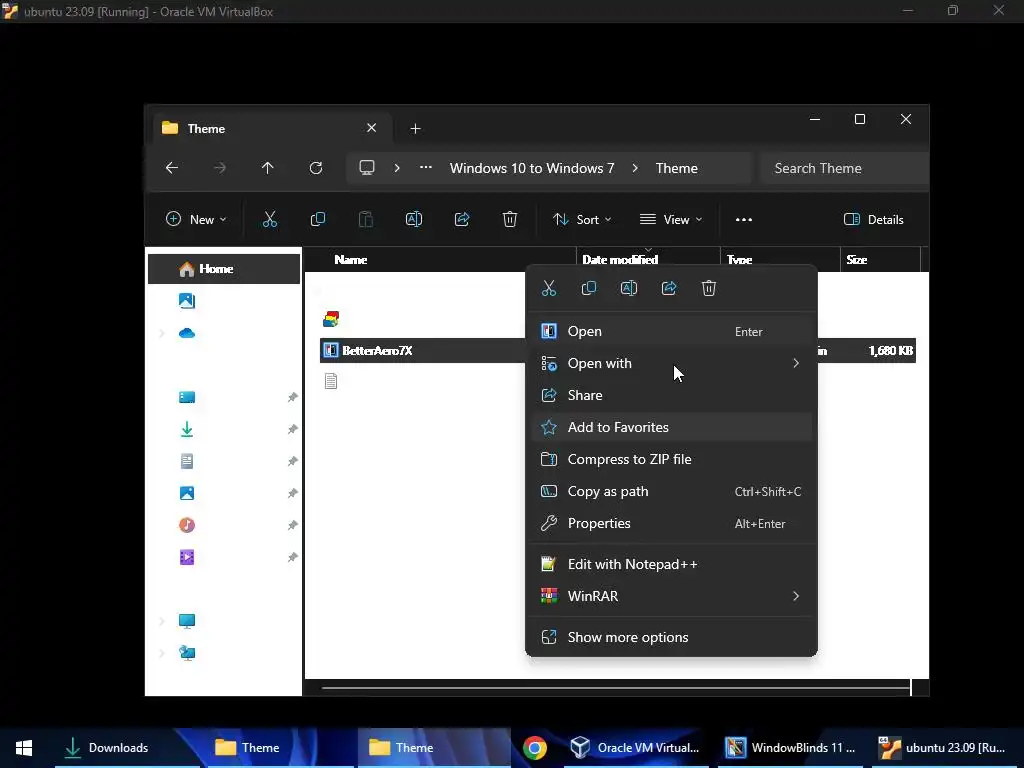This screenshot has width=1024, height=768.
Task: Open the View dropdown
Action: click(671, 219)
